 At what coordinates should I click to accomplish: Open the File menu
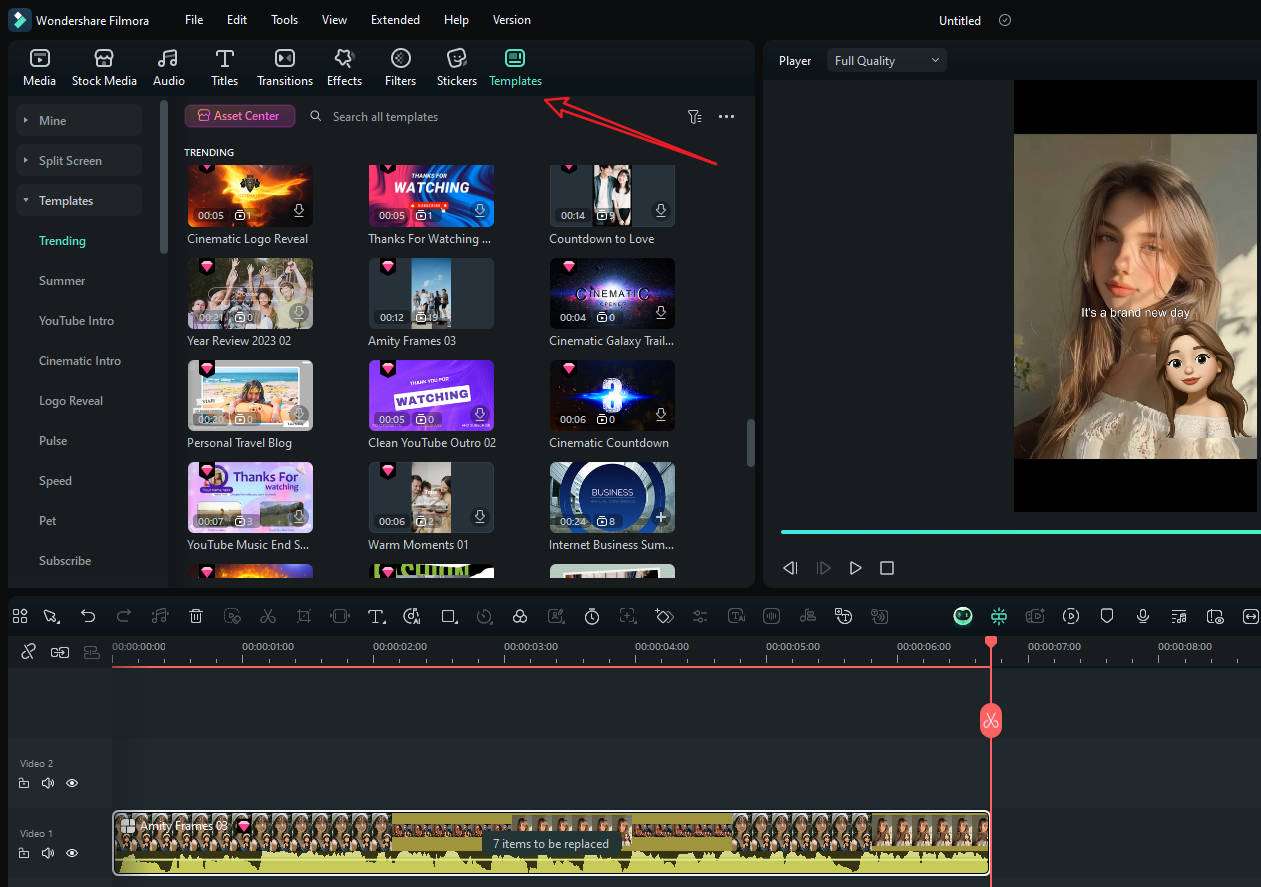click(x=194, y=20)
